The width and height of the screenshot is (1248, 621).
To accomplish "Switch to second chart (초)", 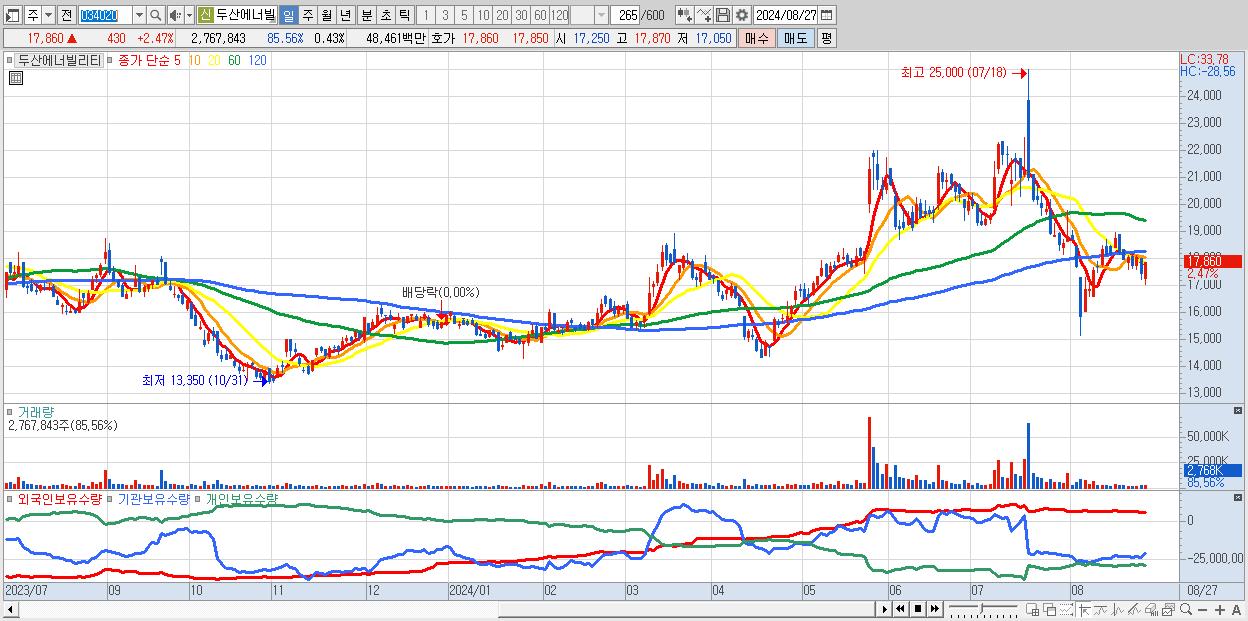I will point(384,15).
